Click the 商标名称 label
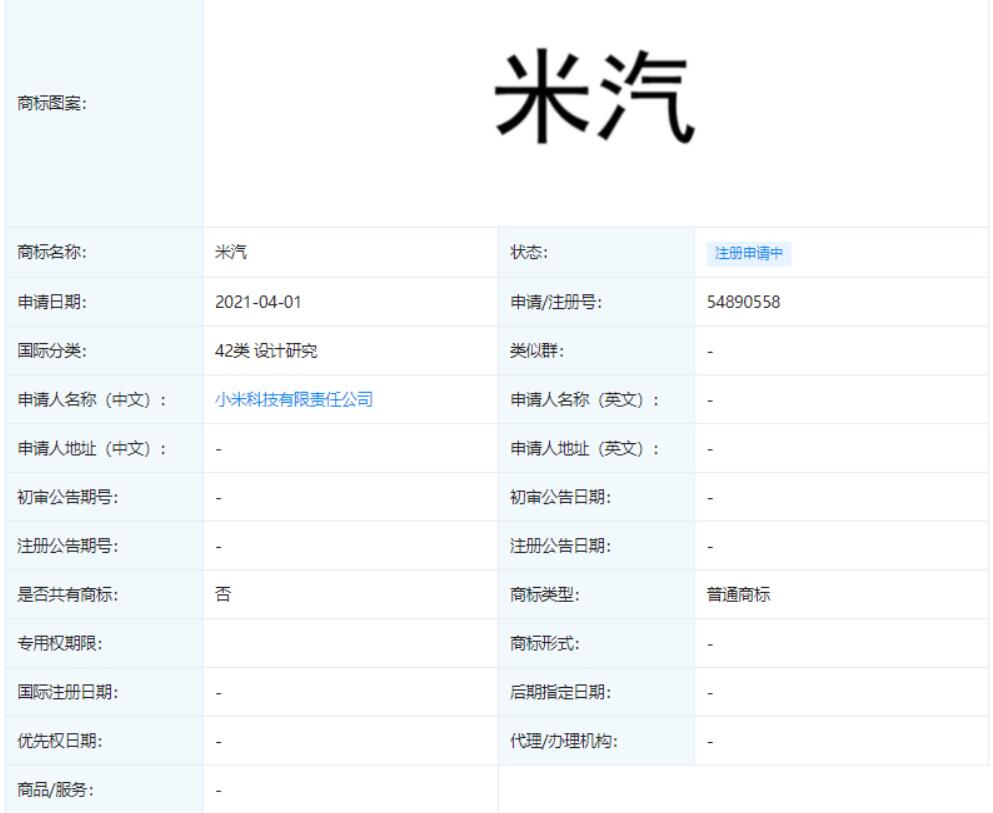Viewport: 993px width, 813px height. [52, 252]
